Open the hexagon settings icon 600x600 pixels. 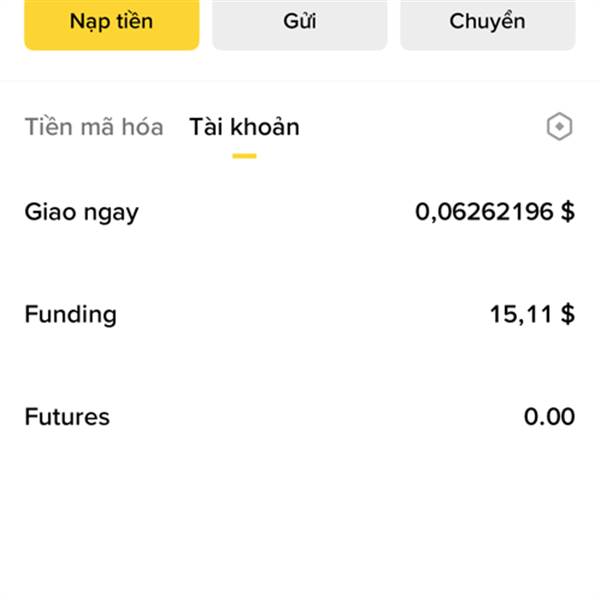[x=559, y=127]
